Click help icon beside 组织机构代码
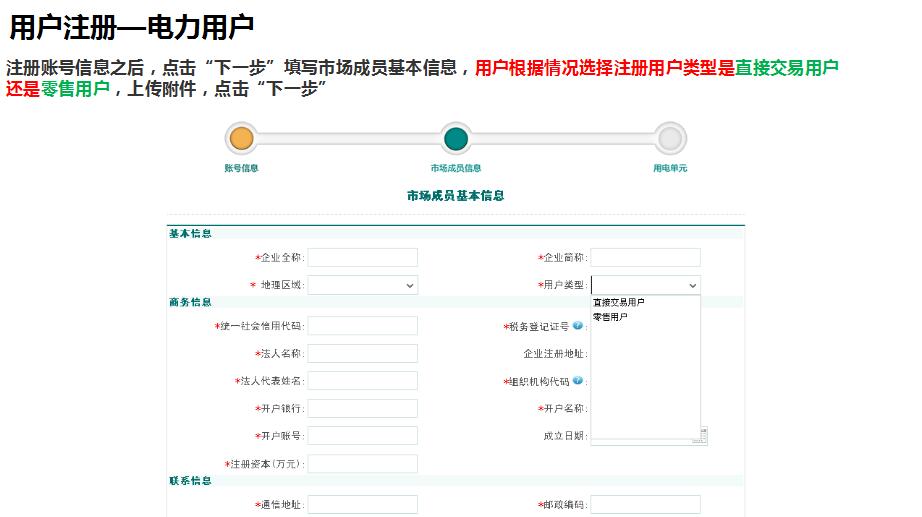 (578, 381)
